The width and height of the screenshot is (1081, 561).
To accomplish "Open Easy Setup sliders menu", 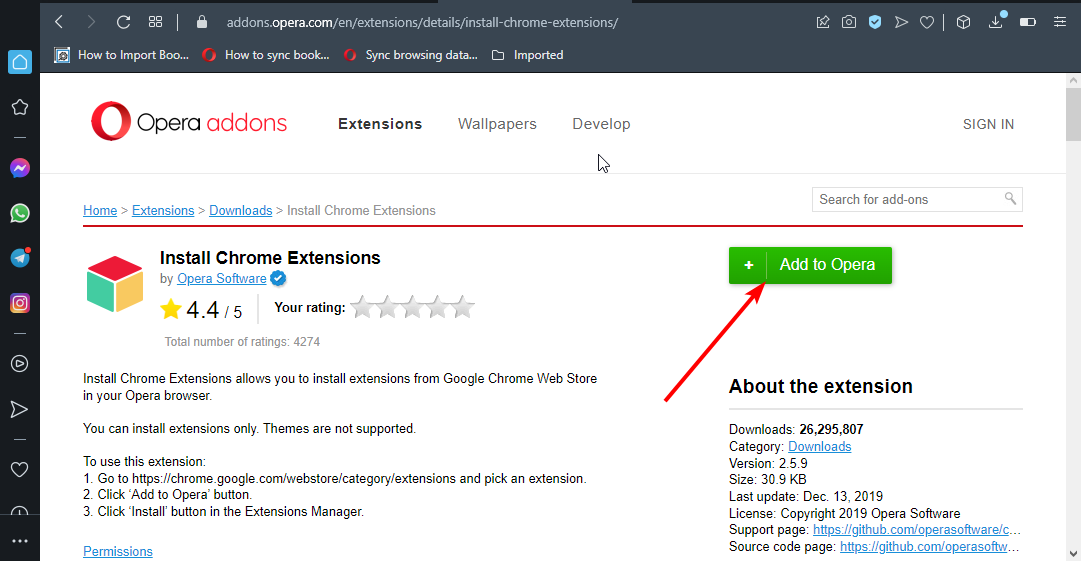I will click(1058, 22).
